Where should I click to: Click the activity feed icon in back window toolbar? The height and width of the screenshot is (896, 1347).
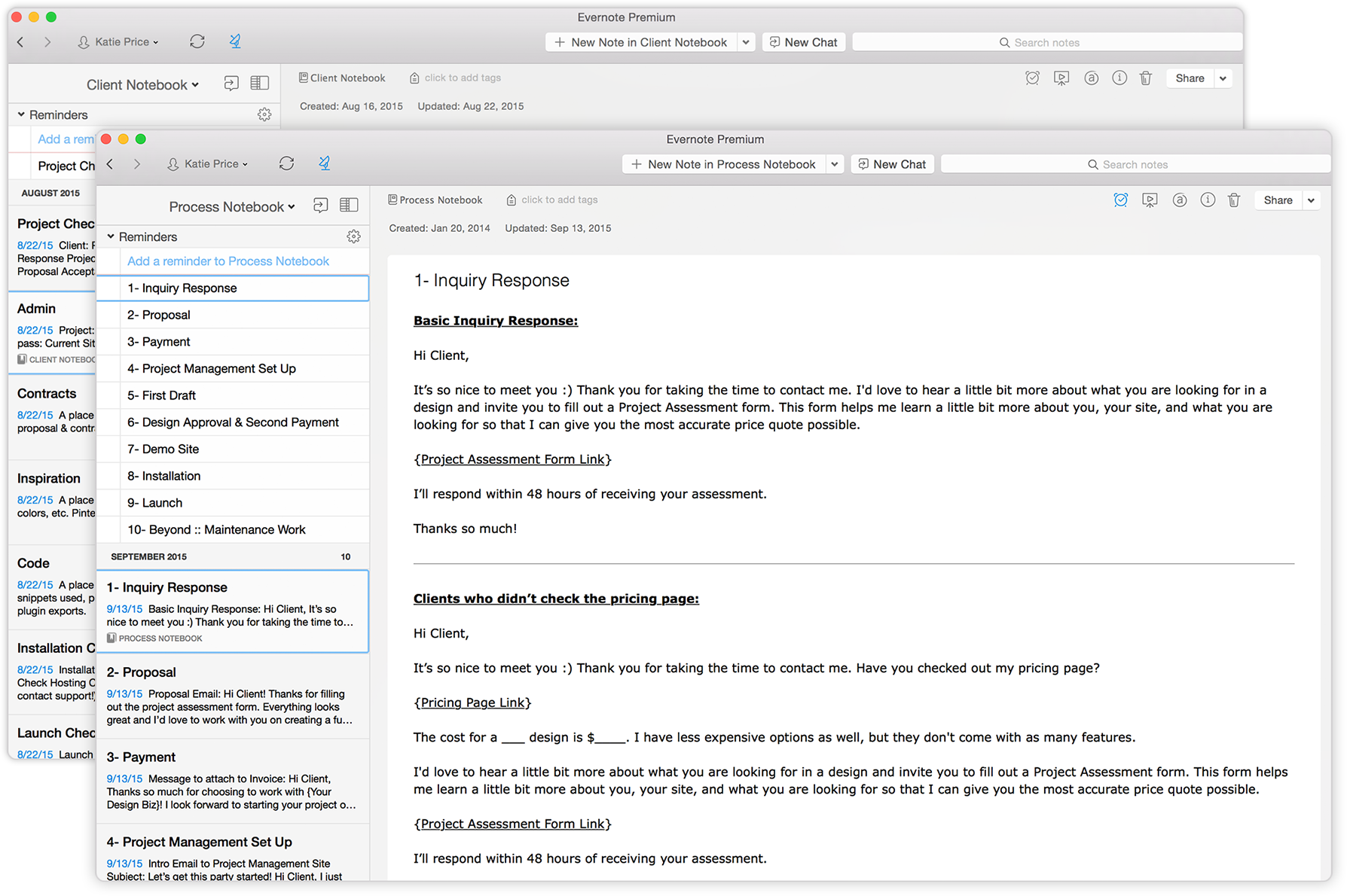[235, 41]
